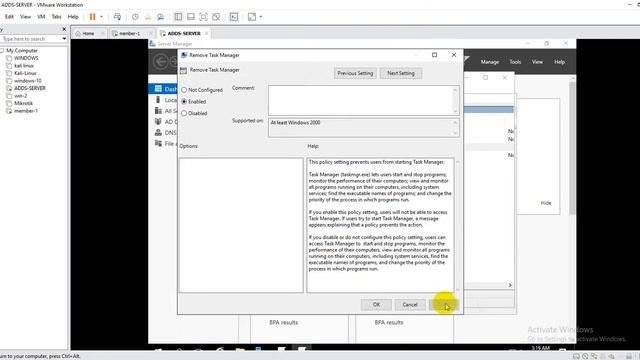Select member-1 in the library tree
640x360 pixels.
(26, 111)
